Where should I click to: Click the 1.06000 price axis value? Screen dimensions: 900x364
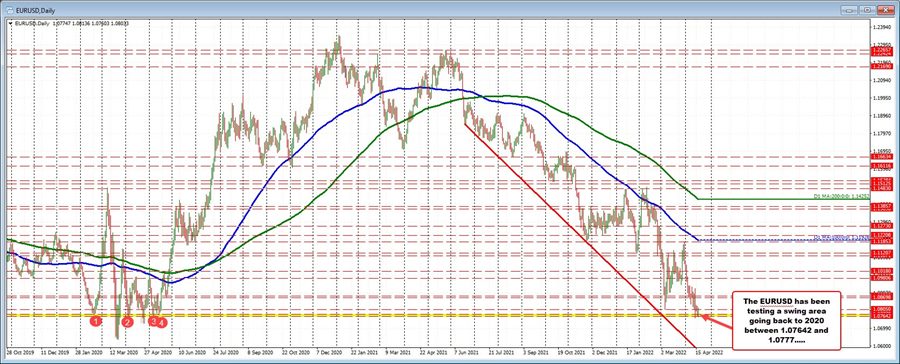(882, 346)
